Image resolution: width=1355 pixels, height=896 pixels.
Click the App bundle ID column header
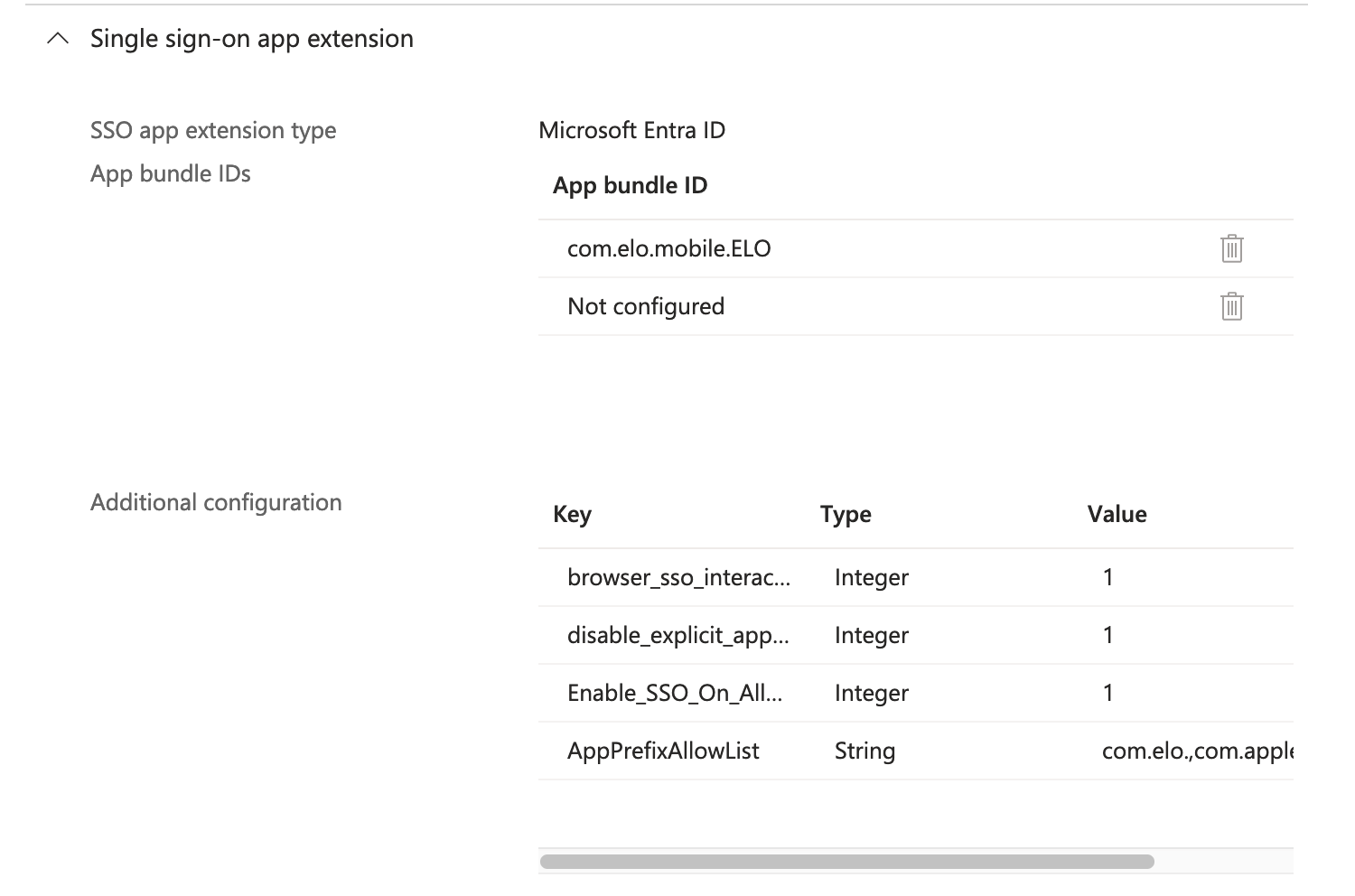coord(630,185)
